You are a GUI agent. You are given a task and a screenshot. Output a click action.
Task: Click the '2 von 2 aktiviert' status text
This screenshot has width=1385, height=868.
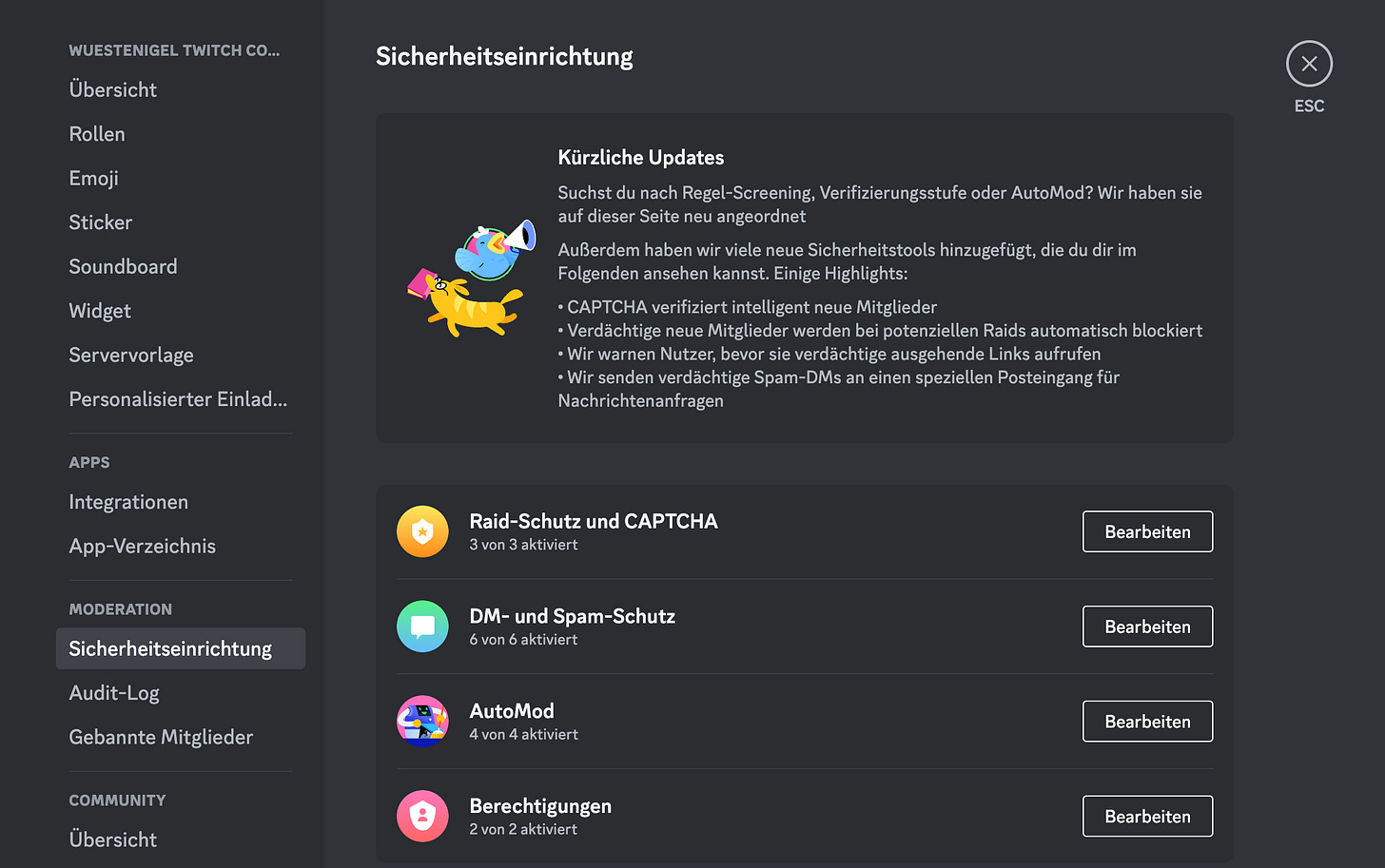coord(523,830)
